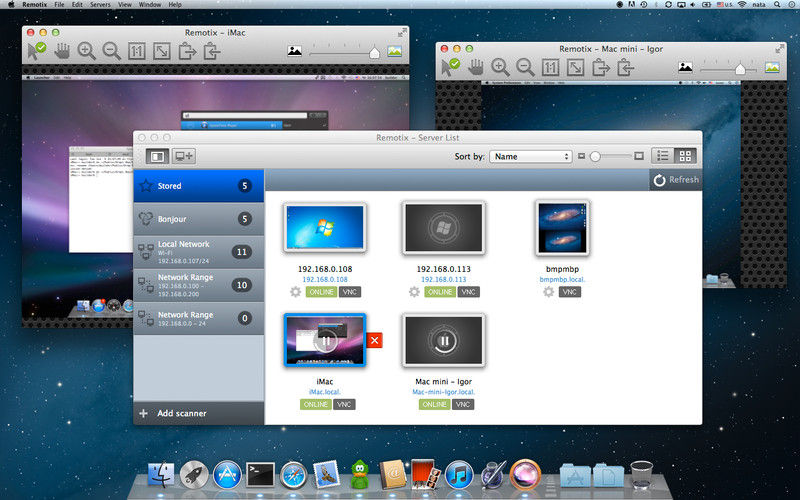Open the Edit menu
Screen dimensions: 800x500
click(x=77, y=4)
